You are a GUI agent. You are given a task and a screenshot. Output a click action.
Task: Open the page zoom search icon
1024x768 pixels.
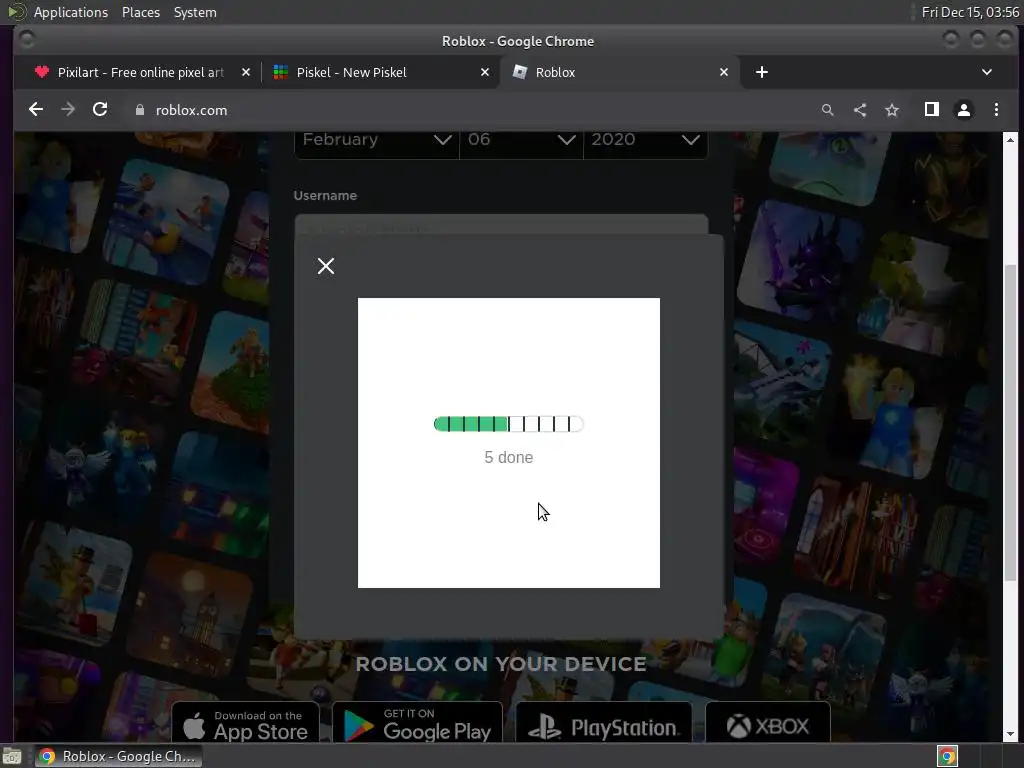pyautogui.click(x=827, y=110)
